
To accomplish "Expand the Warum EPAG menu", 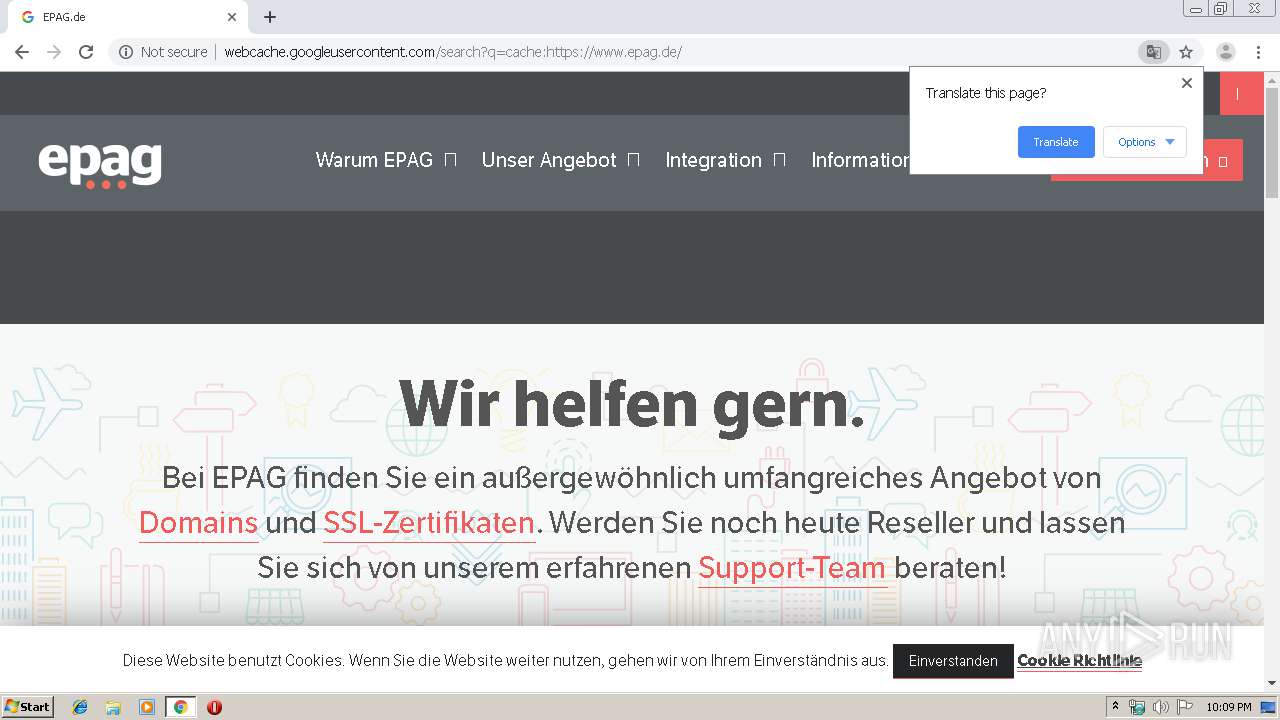I will point(386,160).
